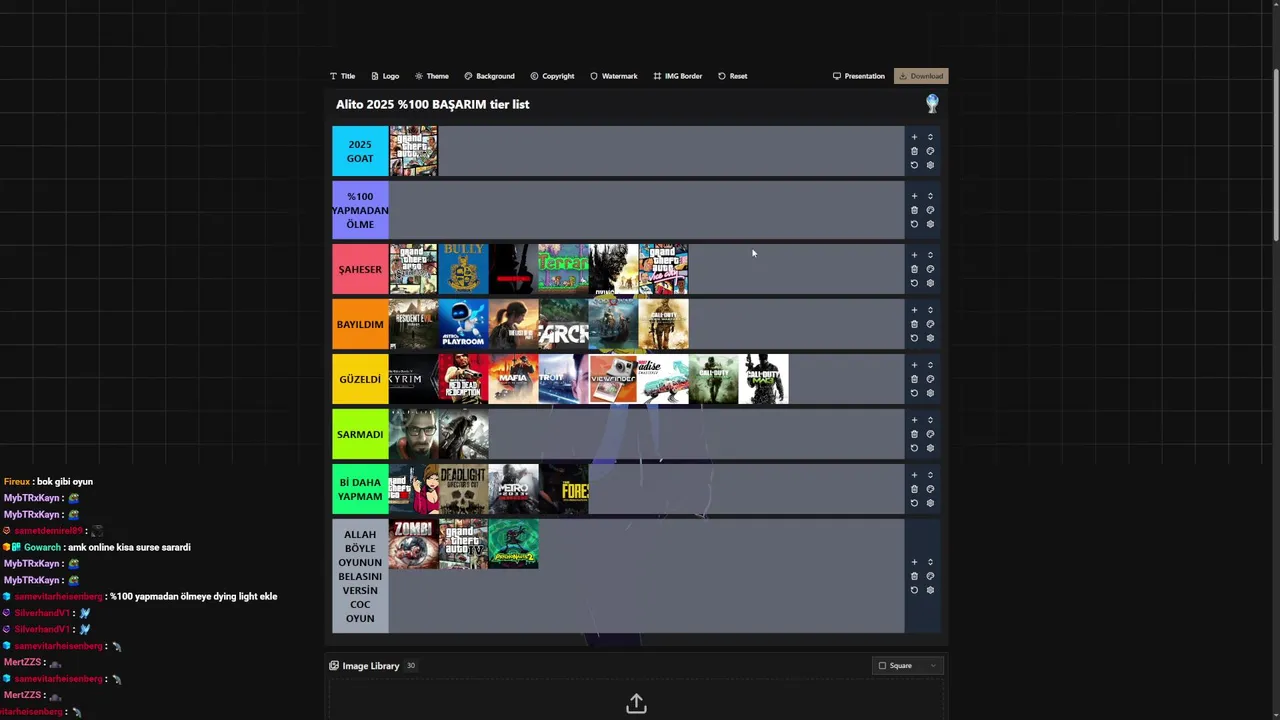
Task: Open settings gear for the ALLAH BÖYLE OYUNUN row
Action: pos(930,590)
